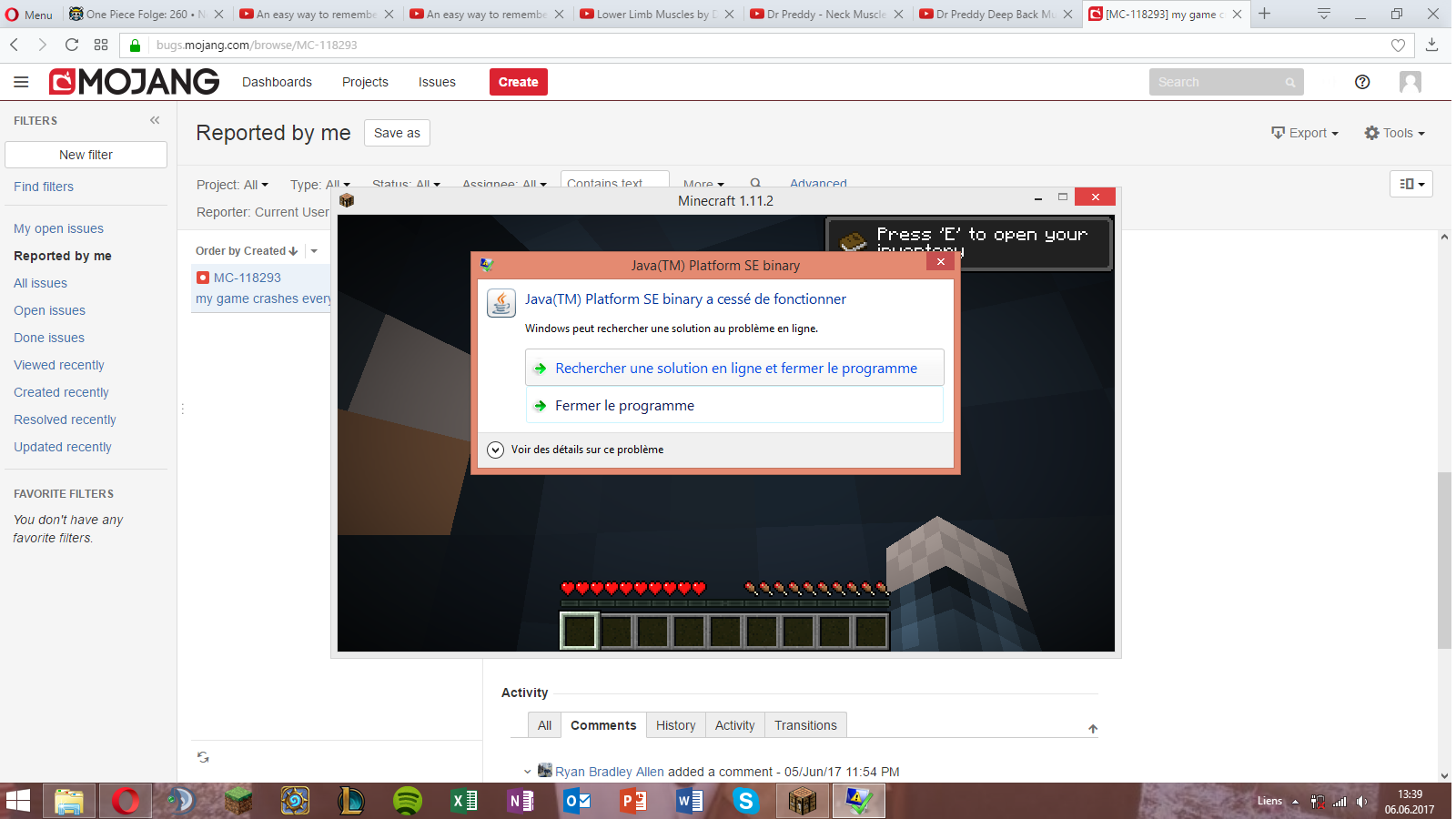Screen dimensions: 1456x819
Task: Open the Help question mark icon
Action: pos(1362,82)
